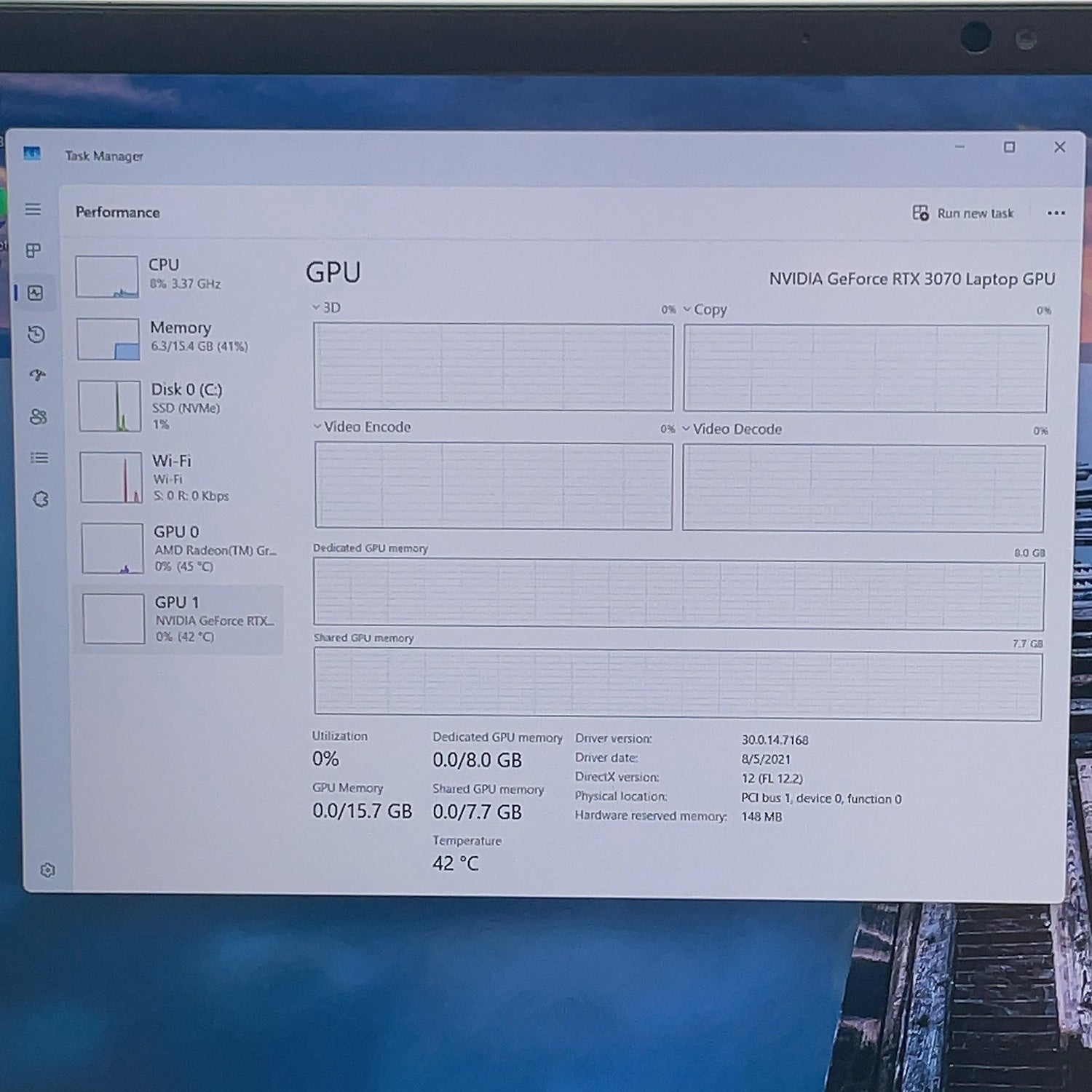The image size is (1092, 1092).
Task: Click Run new task button
Action: (x=962, y=213)
